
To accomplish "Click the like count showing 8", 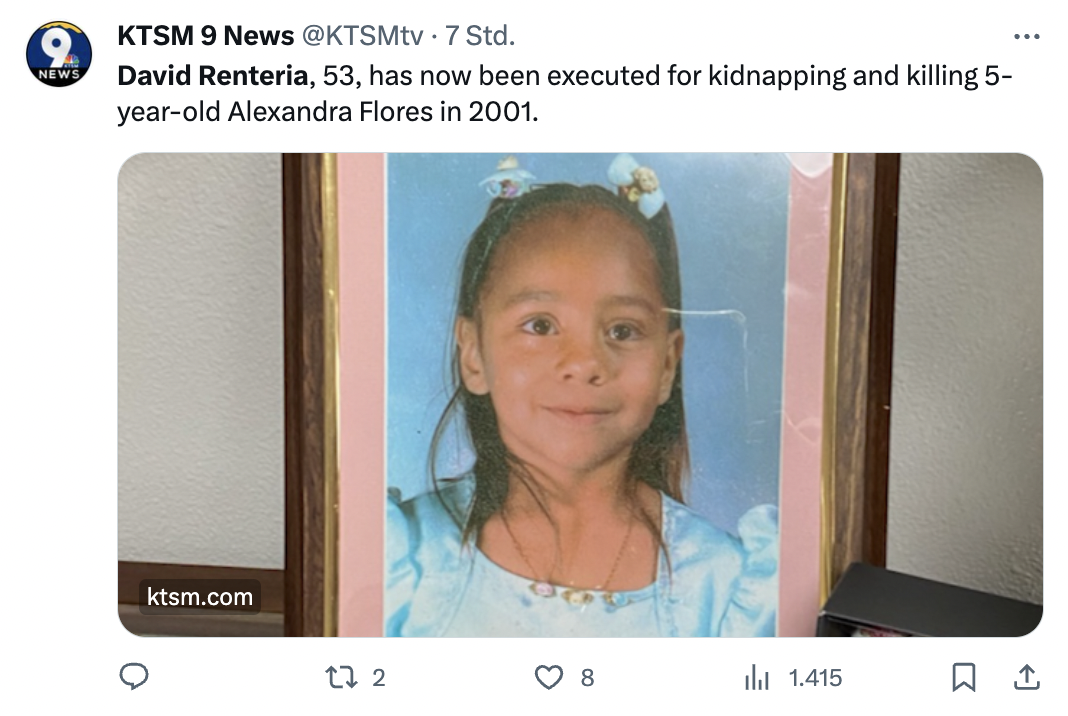I will coord(587,678).
